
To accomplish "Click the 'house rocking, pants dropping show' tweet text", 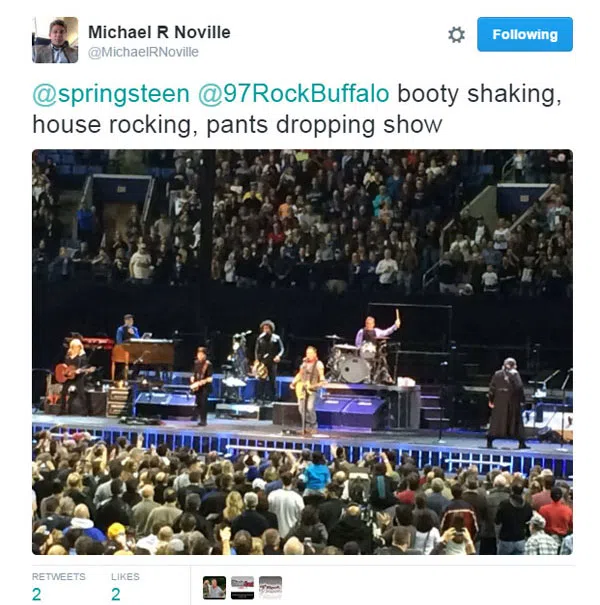I will pos(237,125).
